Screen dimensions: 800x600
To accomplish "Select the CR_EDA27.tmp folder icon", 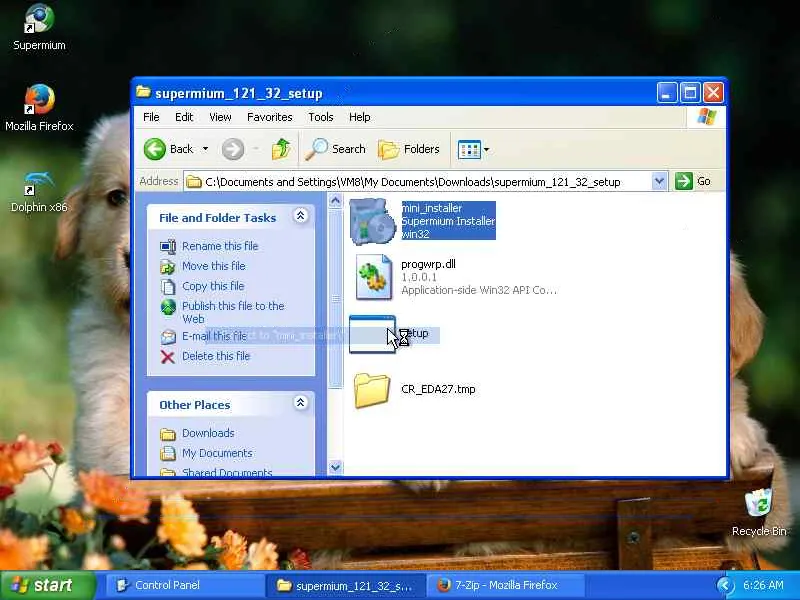I will pos(372,391).
